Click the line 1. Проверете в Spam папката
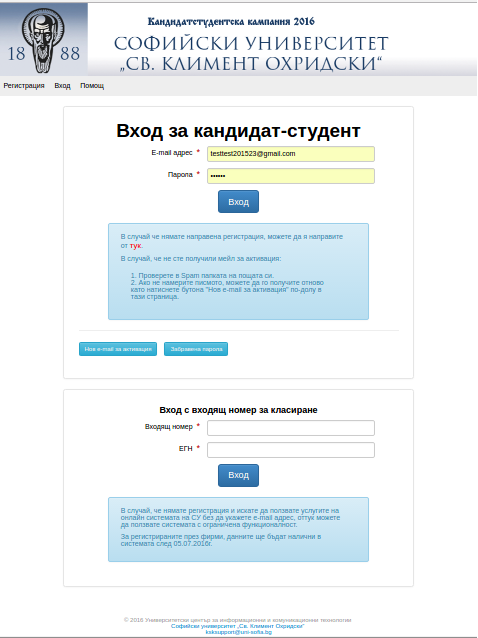This screenshot has width=478, height=638. pos(202,275)
